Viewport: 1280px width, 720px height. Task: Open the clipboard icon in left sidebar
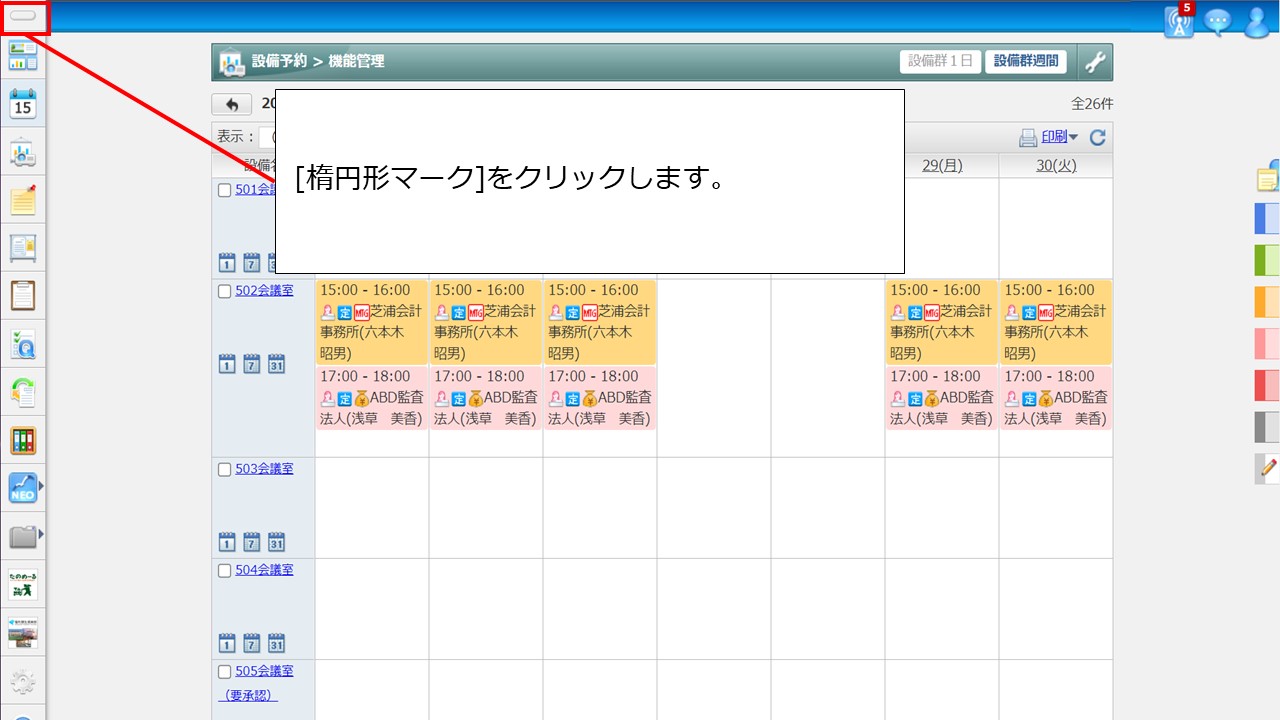pos(22,296)
